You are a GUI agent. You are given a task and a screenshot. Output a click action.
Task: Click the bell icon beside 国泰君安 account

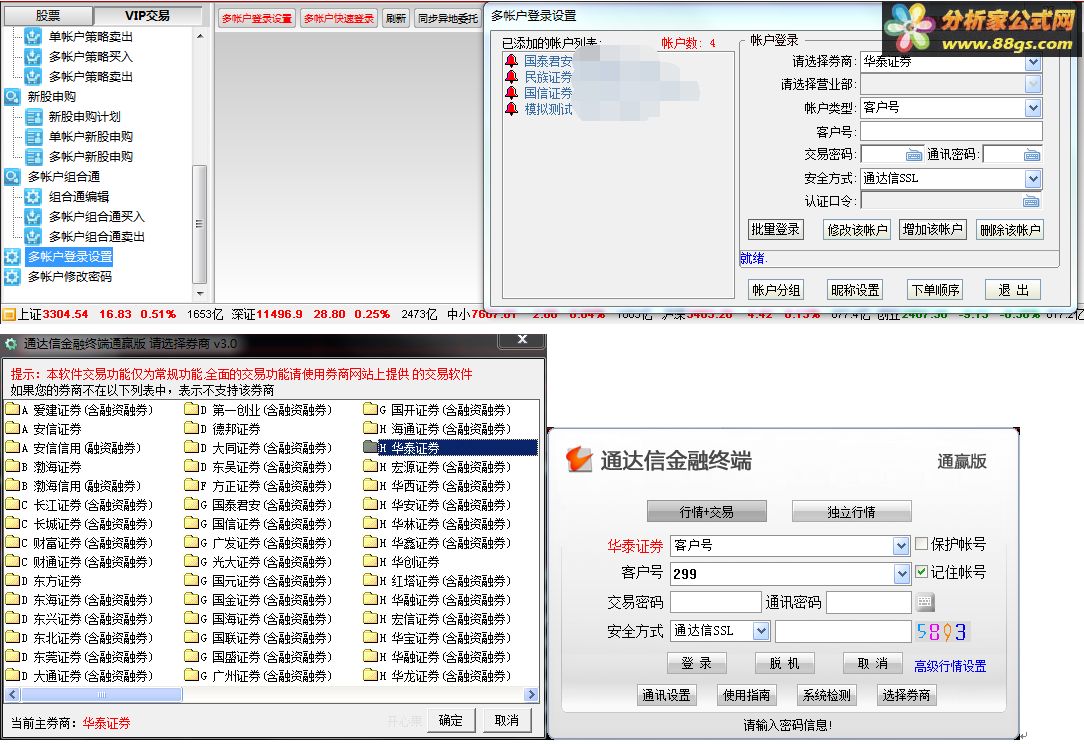(x=512, y=61)
